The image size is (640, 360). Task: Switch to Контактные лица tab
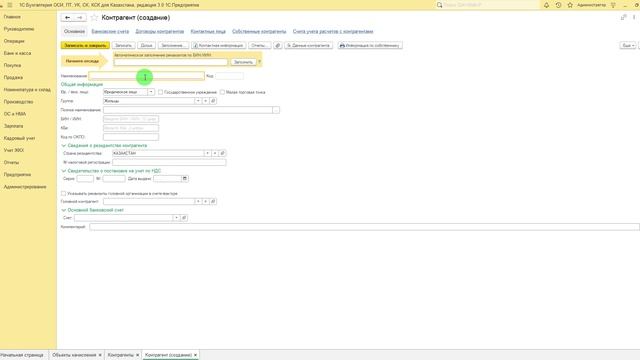208,31
